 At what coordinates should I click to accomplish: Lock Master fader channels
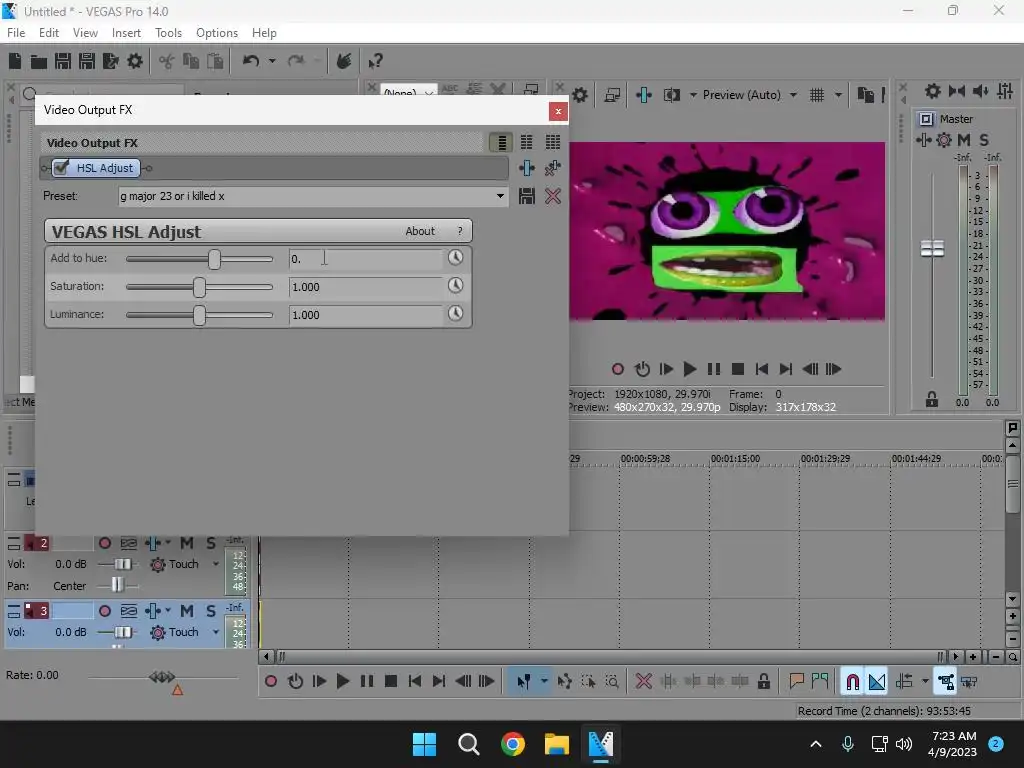932,400
